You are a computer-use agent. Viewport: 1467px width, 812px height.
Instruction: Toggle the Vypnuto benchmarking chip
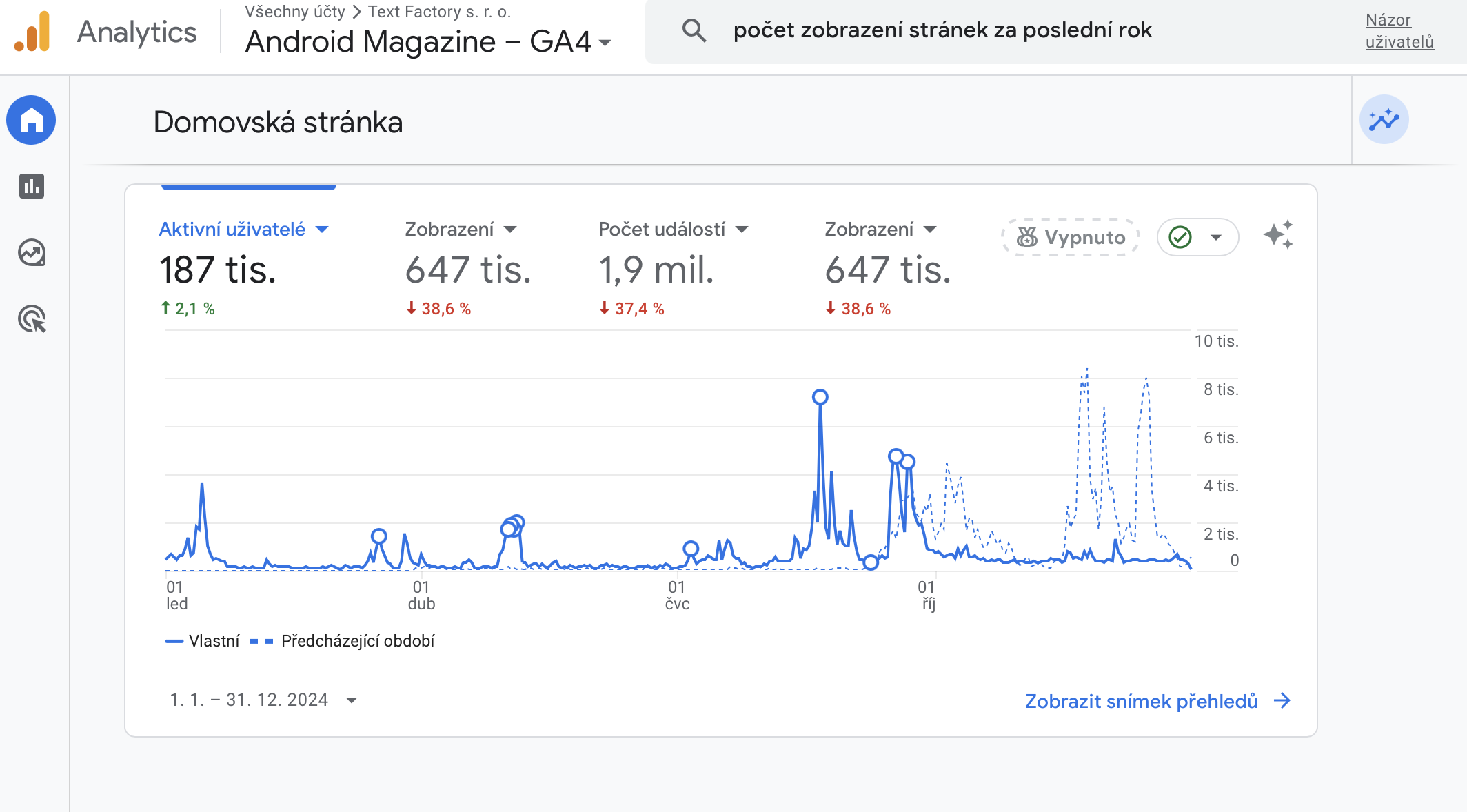pos(1071,237)
